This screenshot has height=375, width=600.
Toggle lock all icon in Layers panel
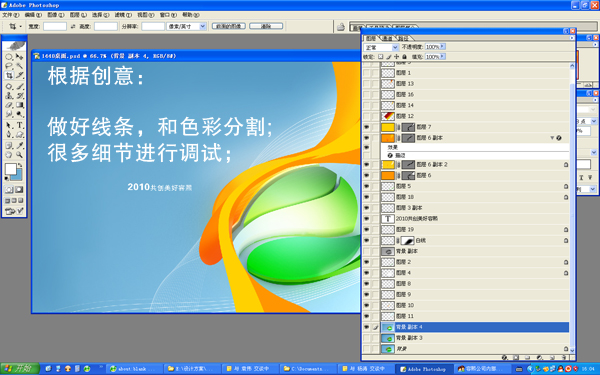[x=404, y=57]
